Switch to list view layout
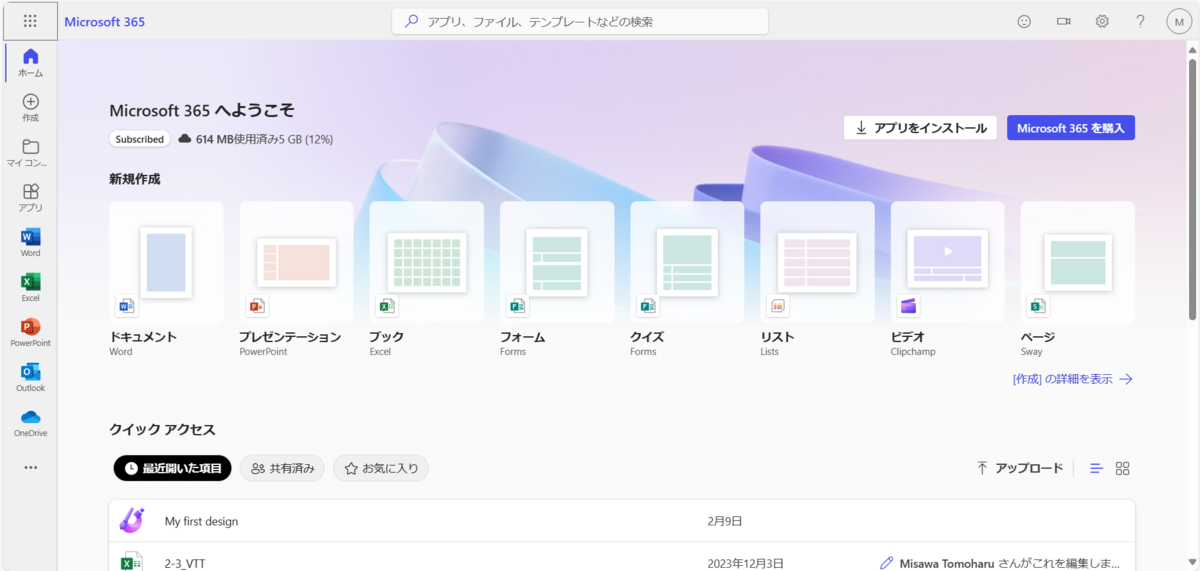This screenshot has height=571, width=1200. tap(1096, 468)
